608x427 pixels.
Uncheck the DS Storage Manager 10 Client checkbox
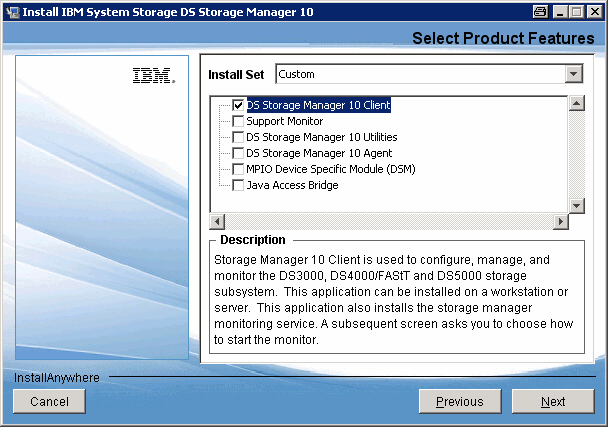point(238,105)
